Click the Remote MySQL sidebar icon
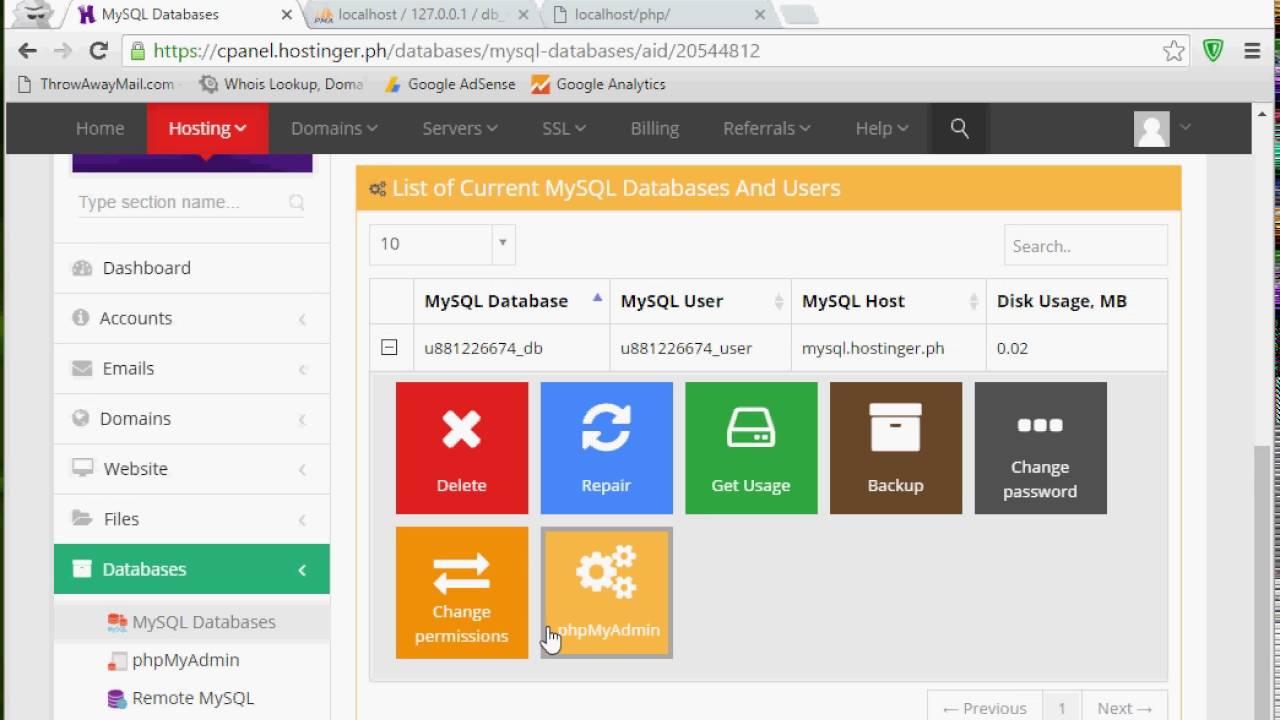 [x=117, y=698]
